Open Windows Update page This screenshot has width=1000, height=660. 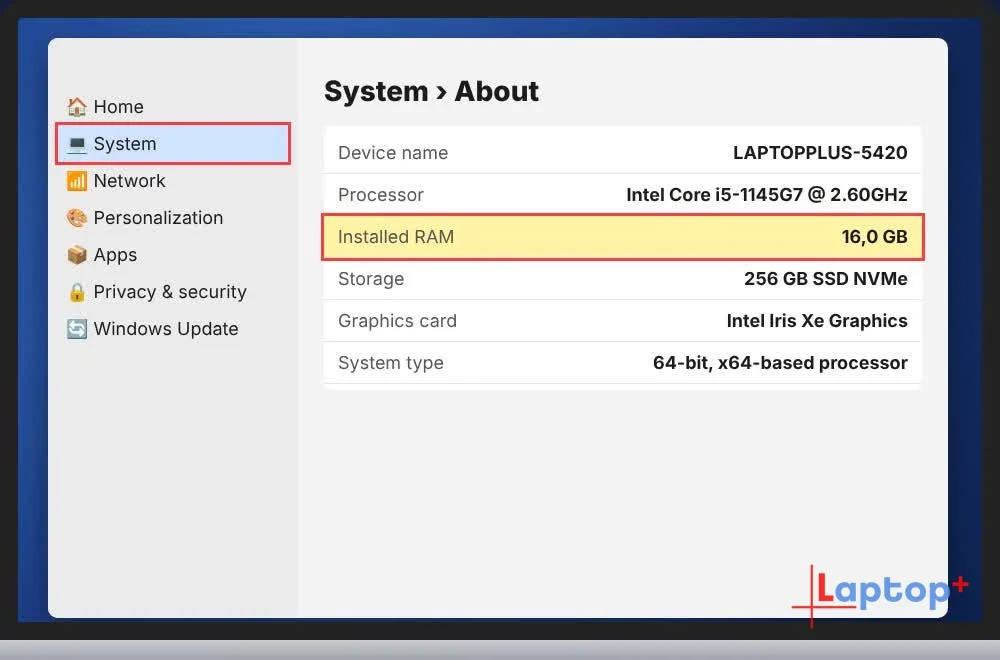[x=173, y=329]
